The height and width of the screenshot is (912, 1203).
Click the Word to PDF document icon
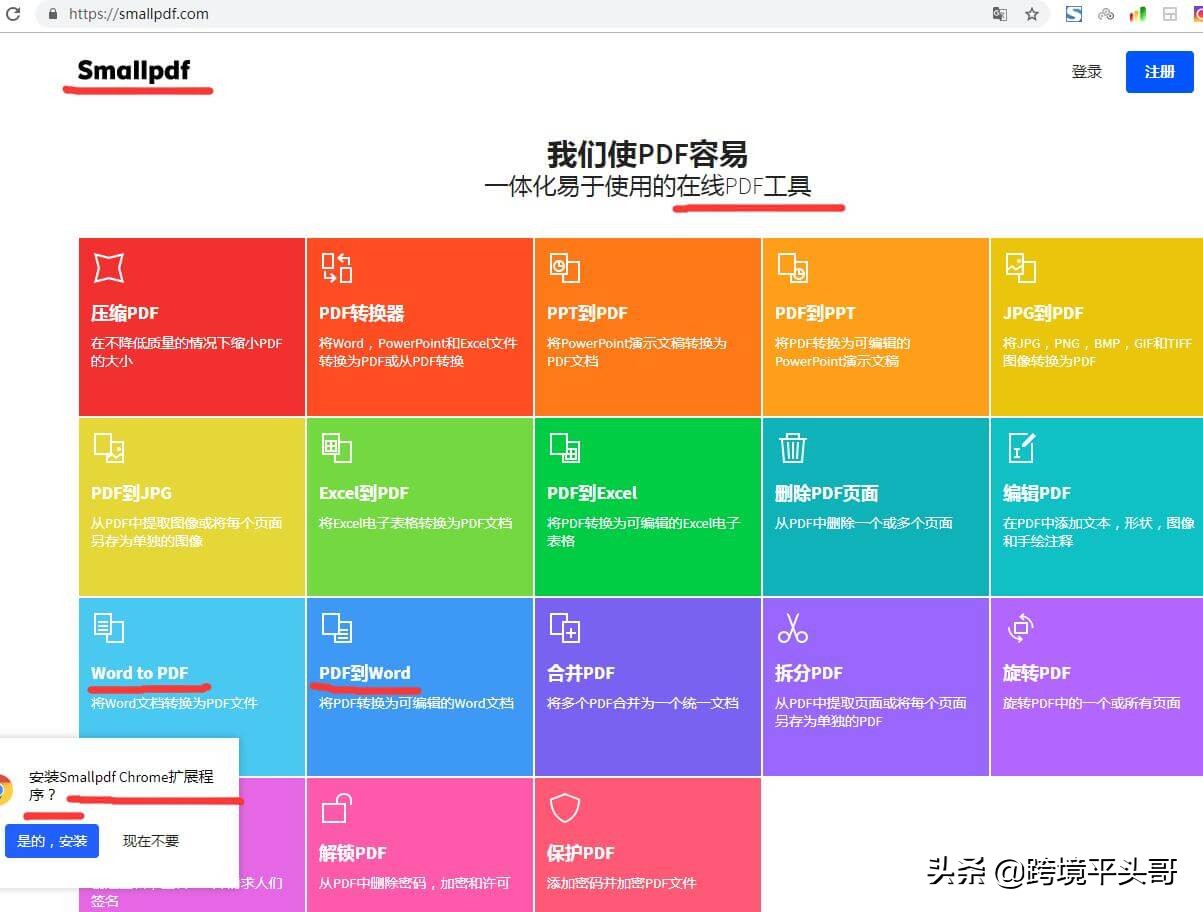108,627
